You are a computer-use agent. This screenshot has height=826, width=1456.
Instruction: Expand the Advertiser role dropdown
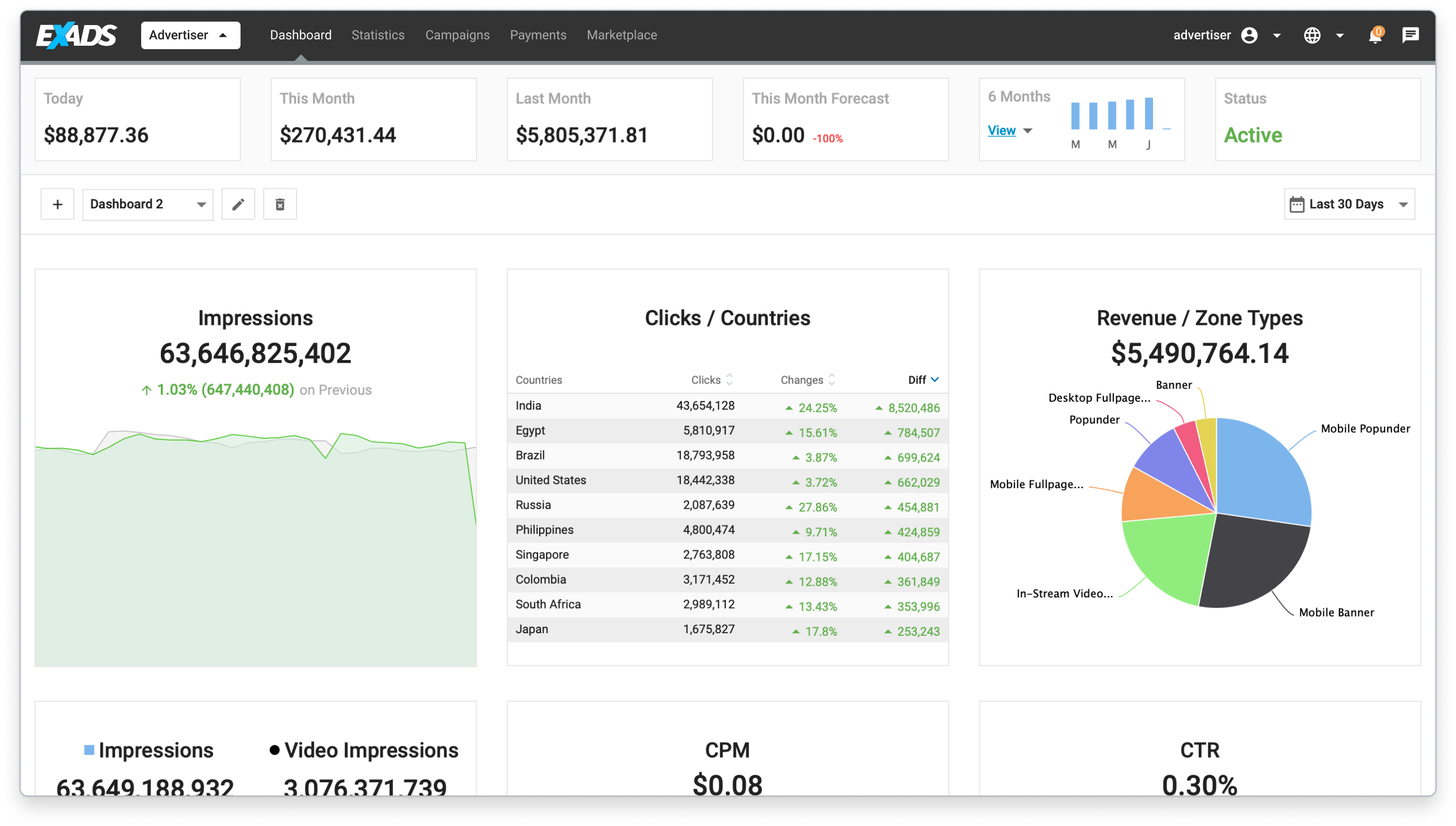click(189, 35)
